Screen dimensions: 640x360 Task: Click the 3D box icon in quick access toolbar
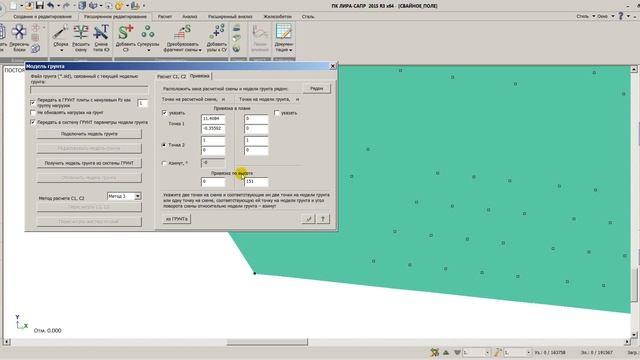[x=82, y=5]
